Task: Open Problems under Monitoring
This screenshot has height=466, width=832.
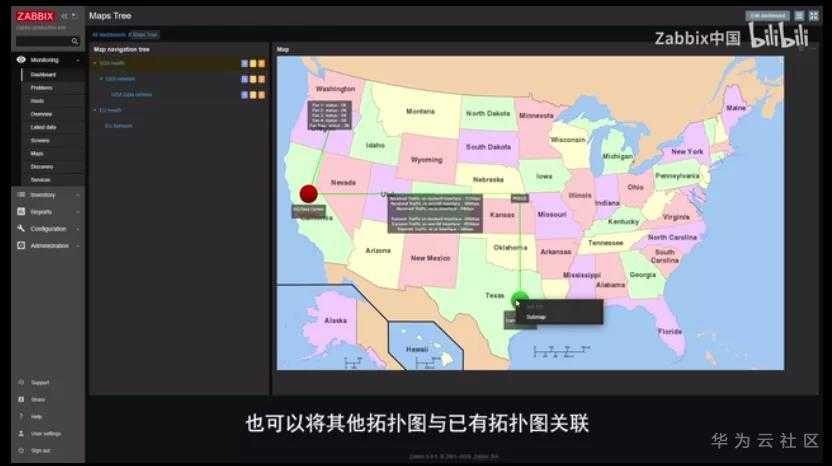Action: [x=41, y=88]
